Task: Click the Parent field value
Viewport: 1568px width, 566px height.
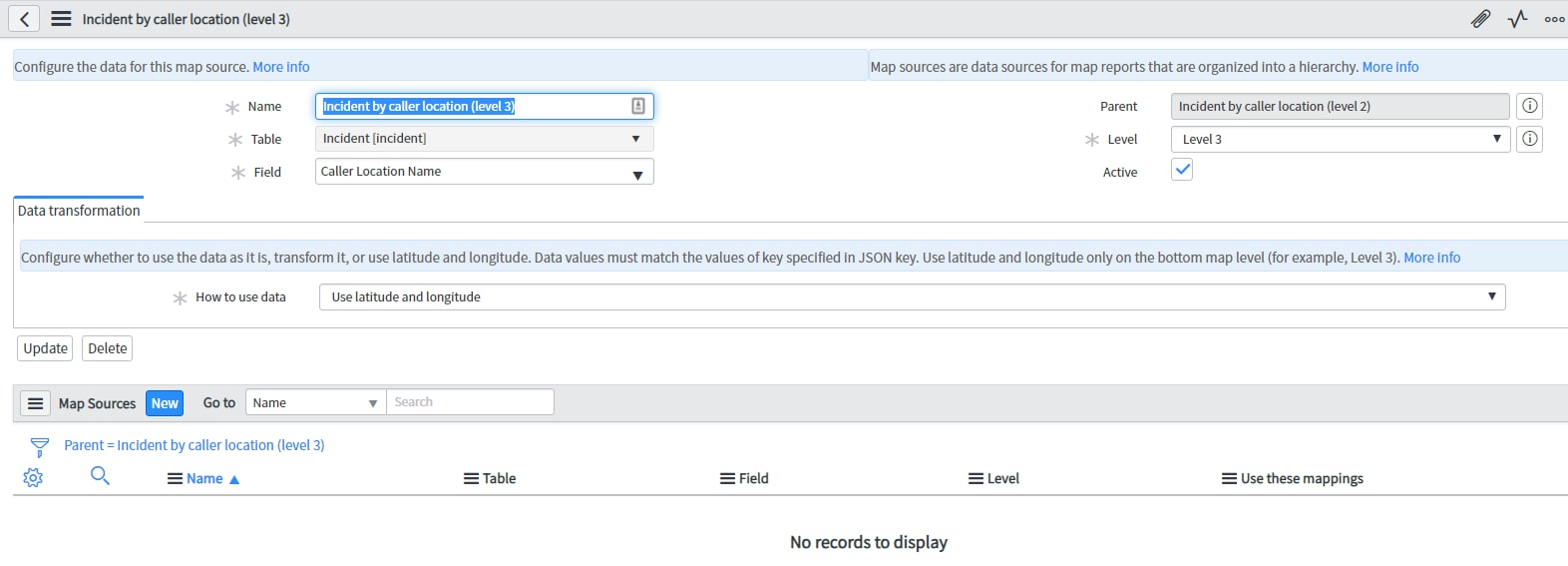Action: point(1341,106)
